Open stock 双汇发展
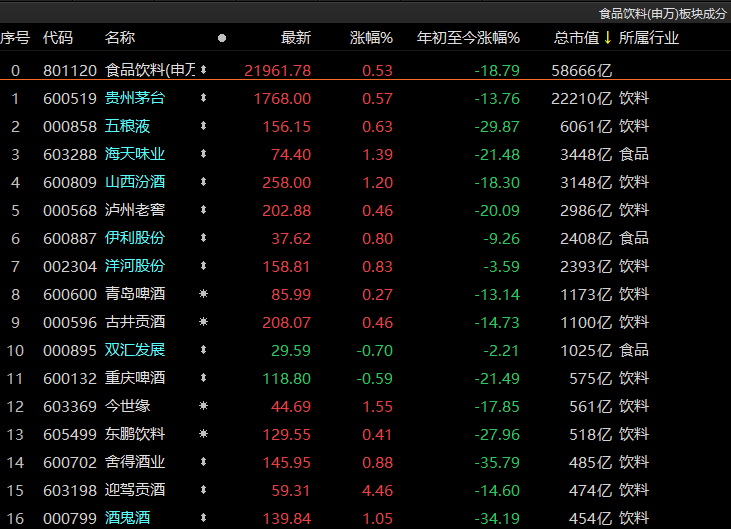 tap(135, 350)
